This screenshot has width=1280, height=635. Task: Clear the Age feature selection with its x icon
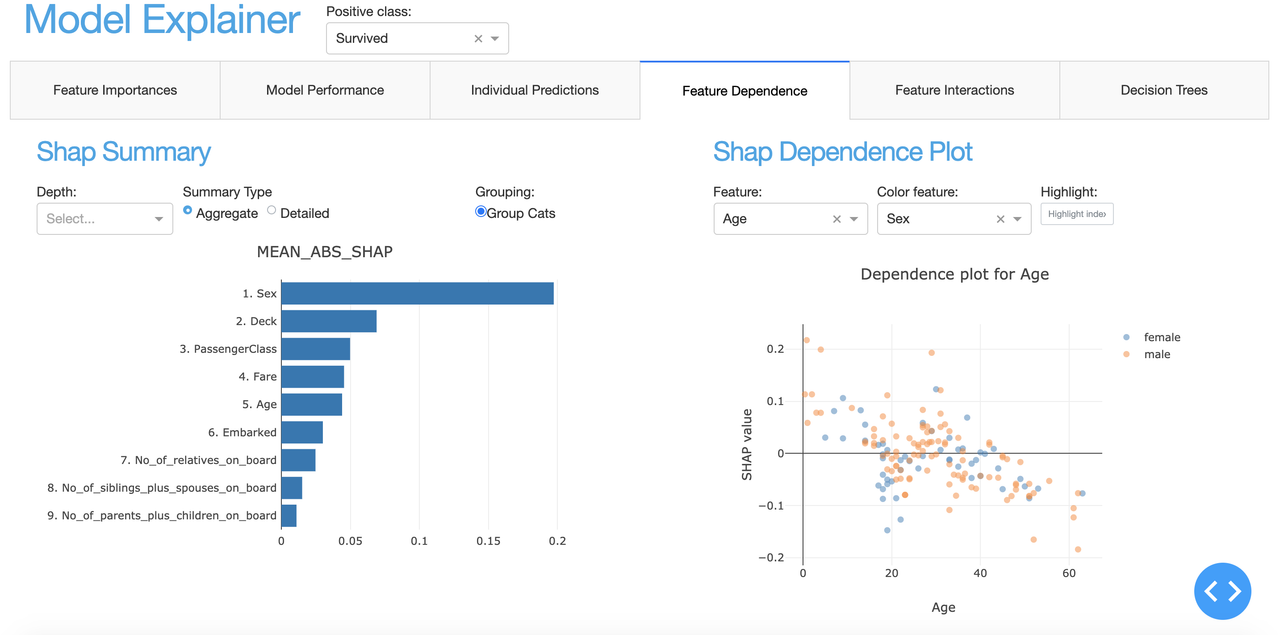(x=837, y=218)
